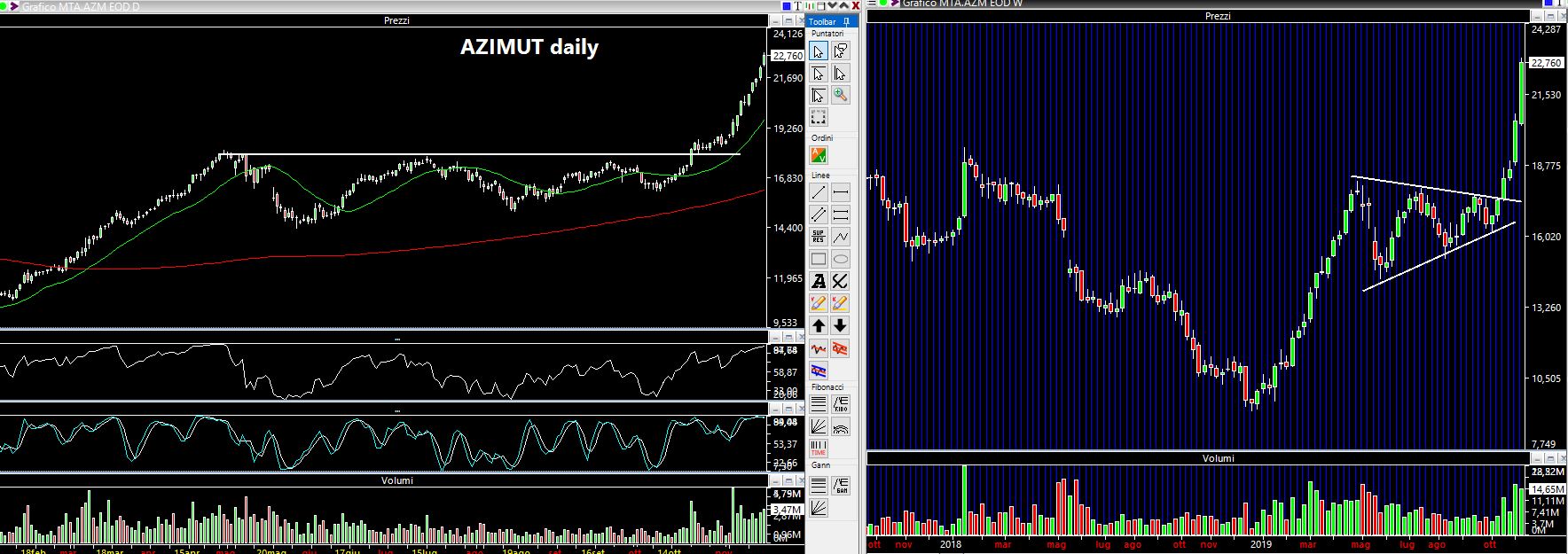1568x554 pixels.
Task: Click the blue square icon in daily chart title bar
Action: pyautogui.click(x=786, y=6)
